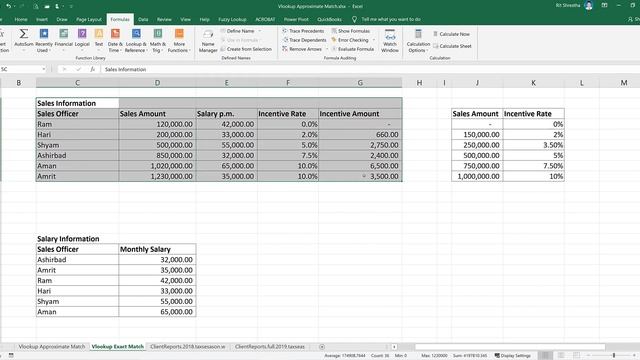Open Math & Trig functions
This screenshot has height=360, width=640.
[158, 40]
